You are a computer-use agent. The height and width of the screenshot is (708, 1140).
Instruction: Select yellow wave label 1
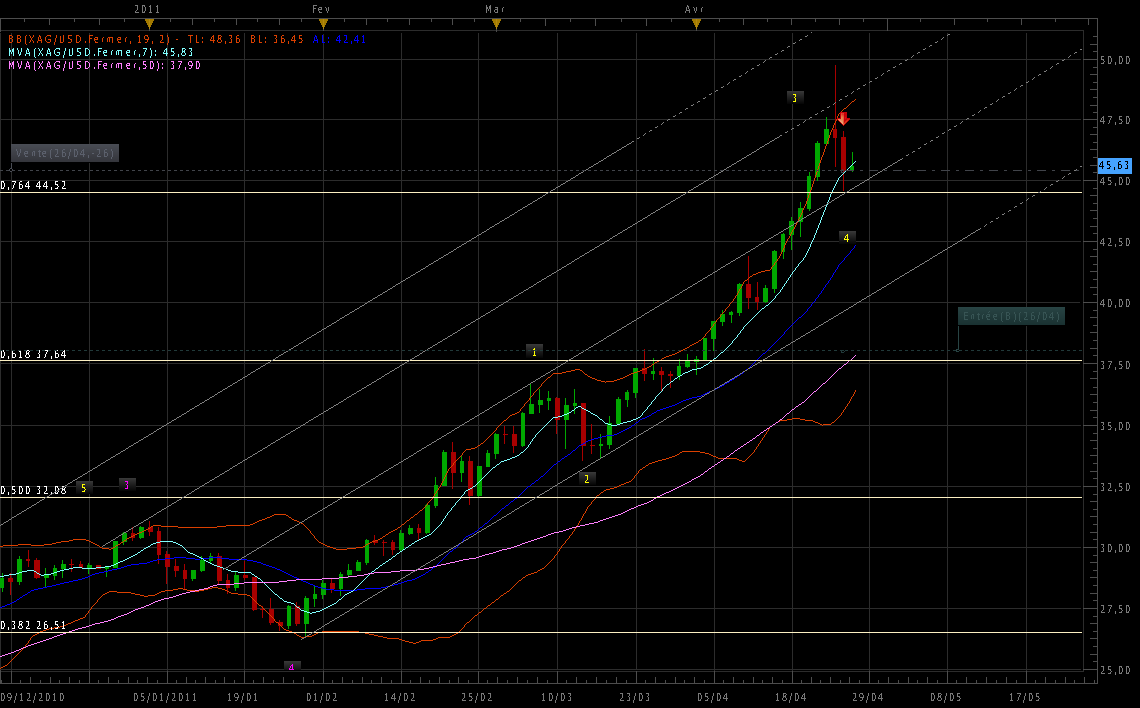534,352
